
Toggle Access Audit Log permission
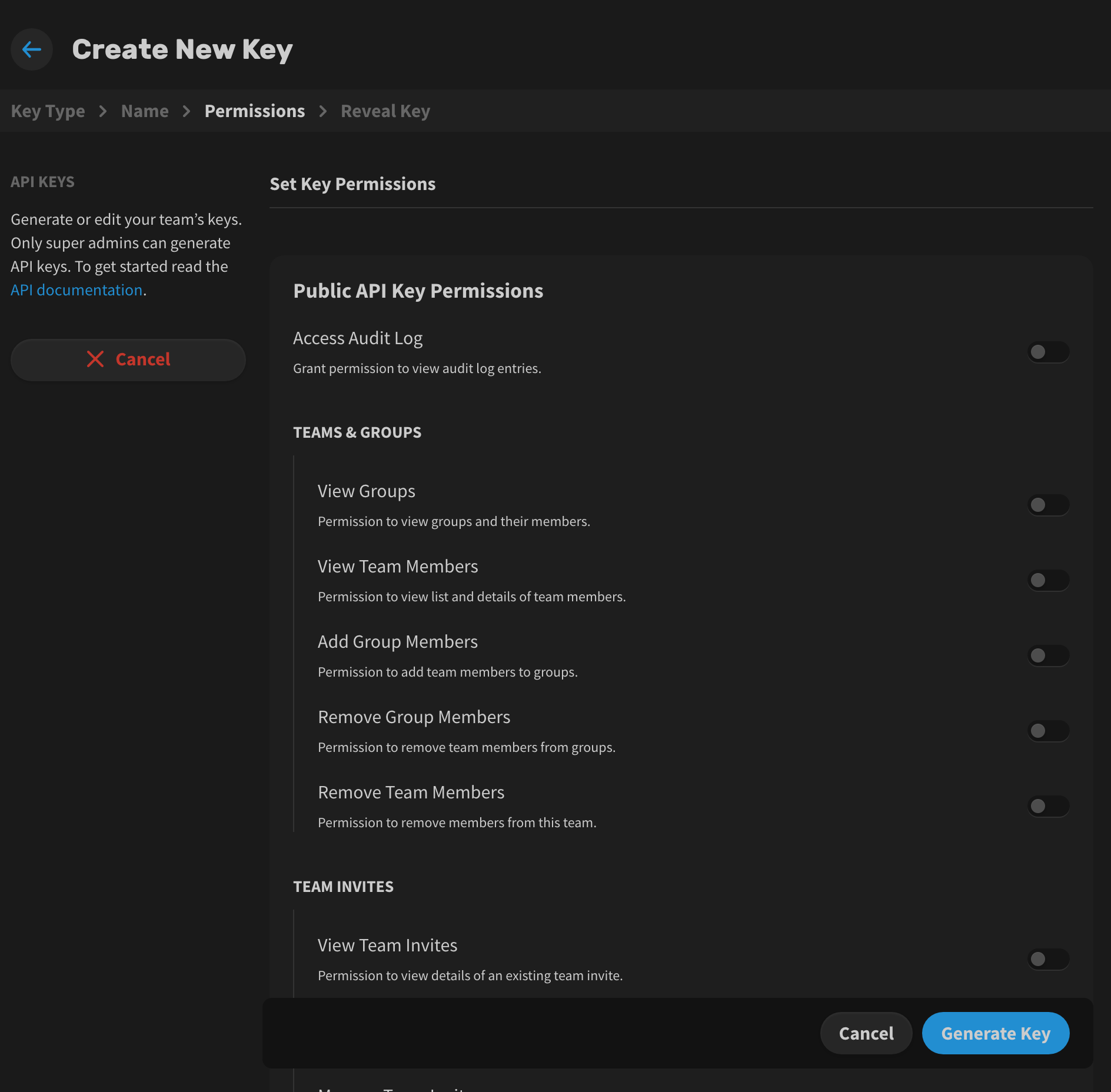pos(1048,352)
